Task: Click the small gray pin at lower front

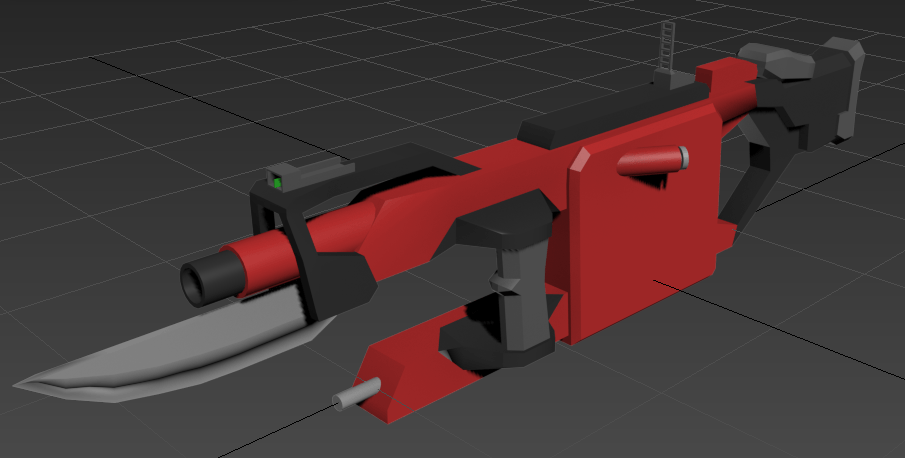Action: coord(352,396)
